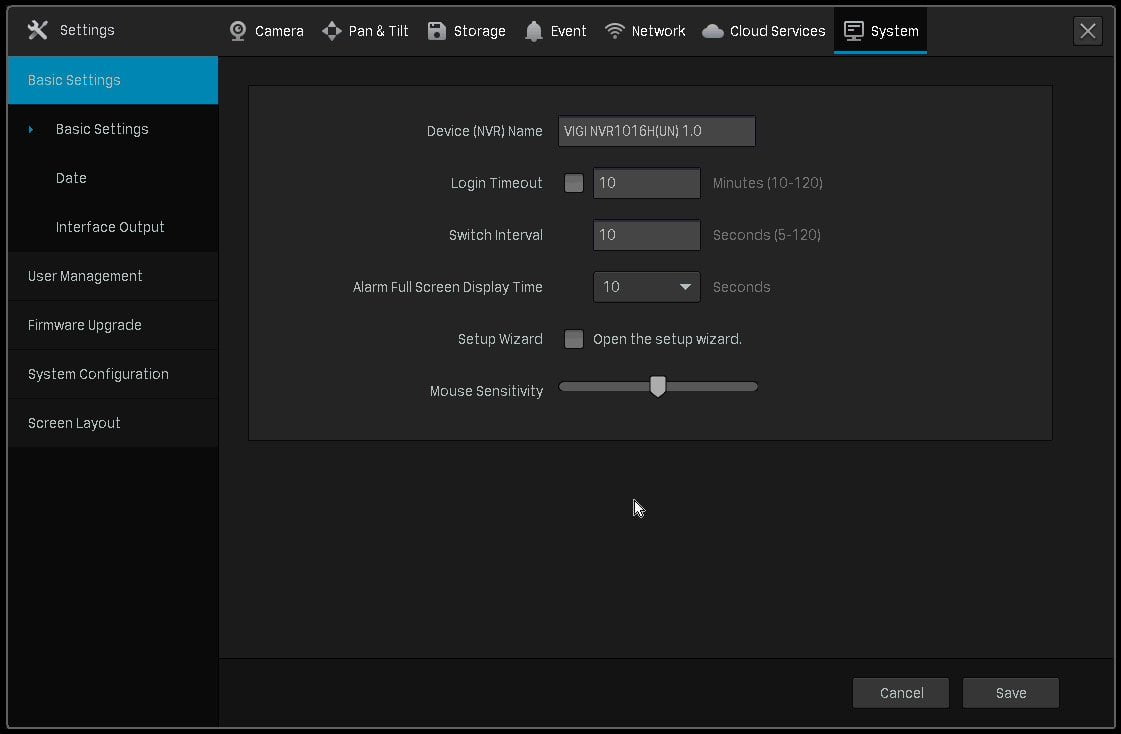The image size is (1121, 734).
Task: Select the Basic Settings sub-item with arrow
Action: (113, 129)
